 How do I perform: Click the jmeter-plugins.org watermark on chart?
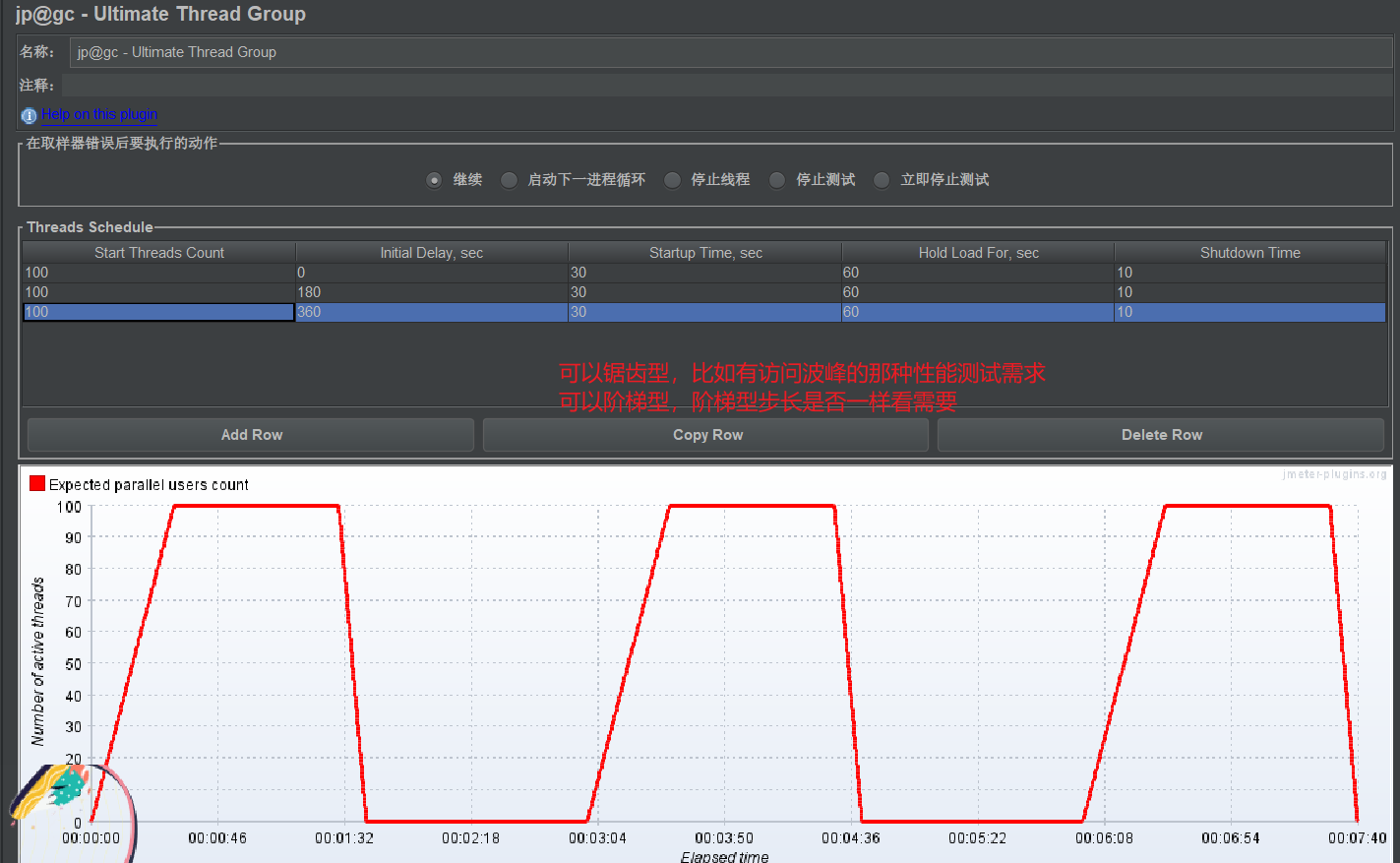click(x=1334, y=474)
